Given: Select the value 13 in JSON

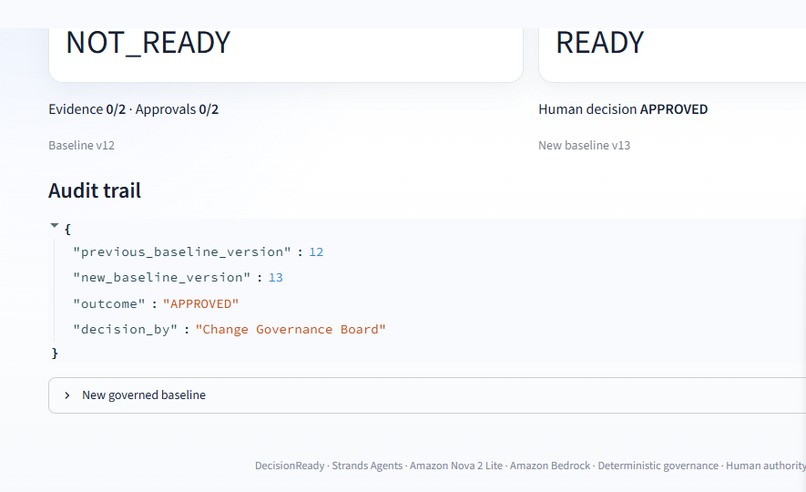Looking at the screenshot, I should (276, 278).
